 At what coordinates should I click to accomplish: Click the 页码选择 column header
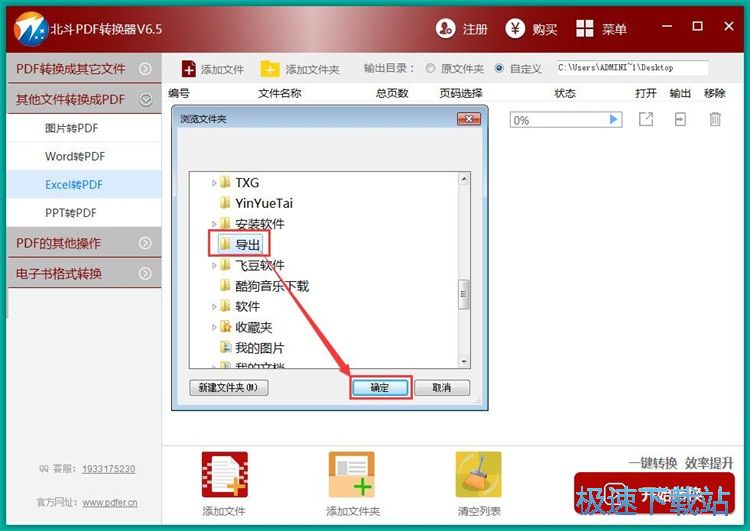461,93
